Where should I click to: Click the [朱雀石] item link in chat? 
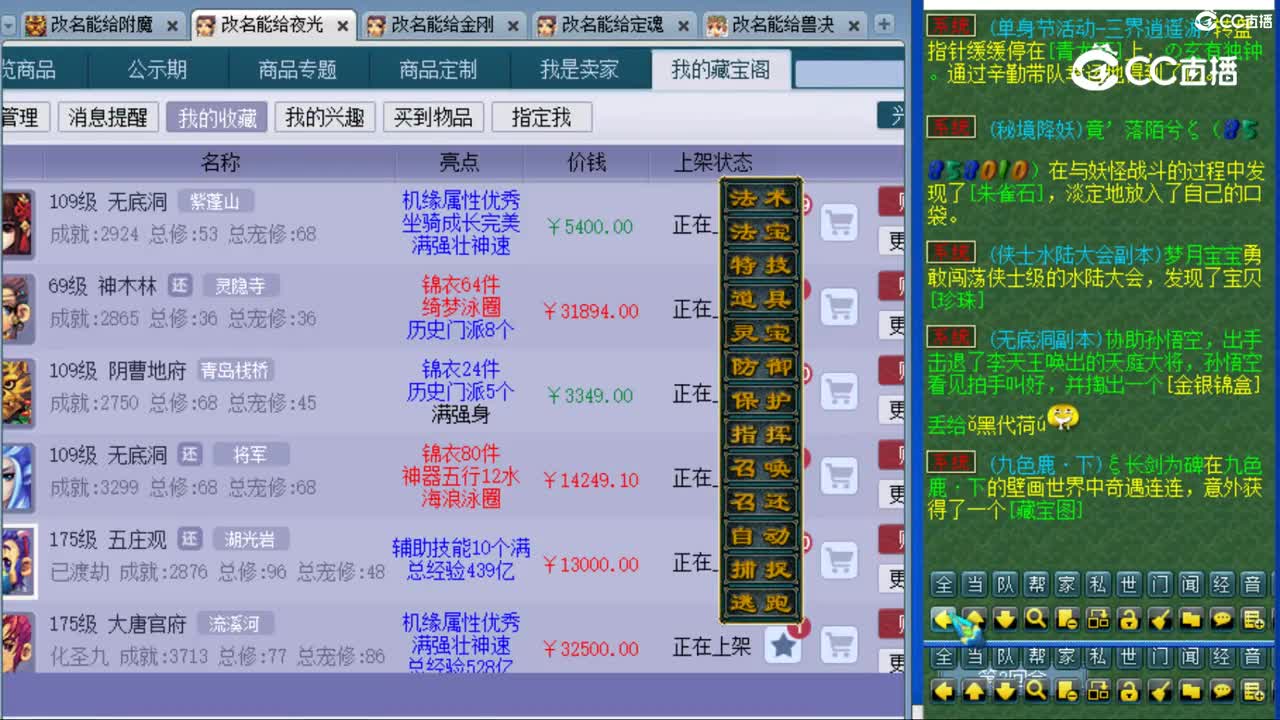[1006, 194]
